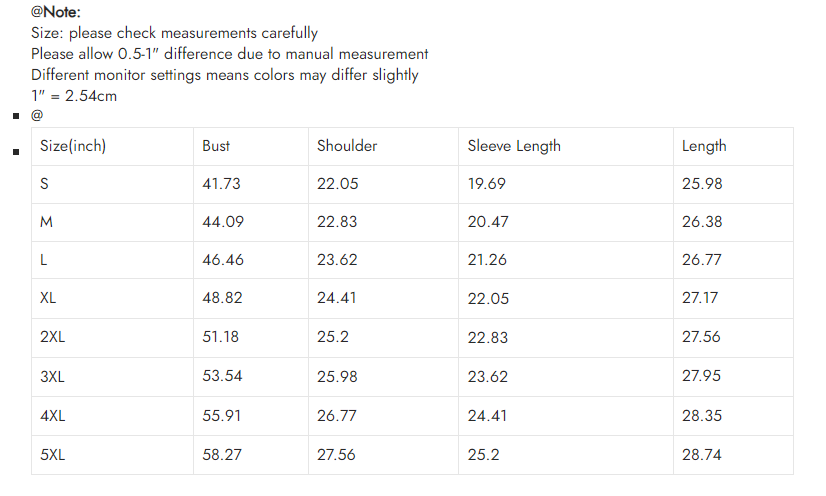This screenshot has width=826, height=496.
Task: Select the S sleeve length 19.69
Action: (x=487, y=184)
